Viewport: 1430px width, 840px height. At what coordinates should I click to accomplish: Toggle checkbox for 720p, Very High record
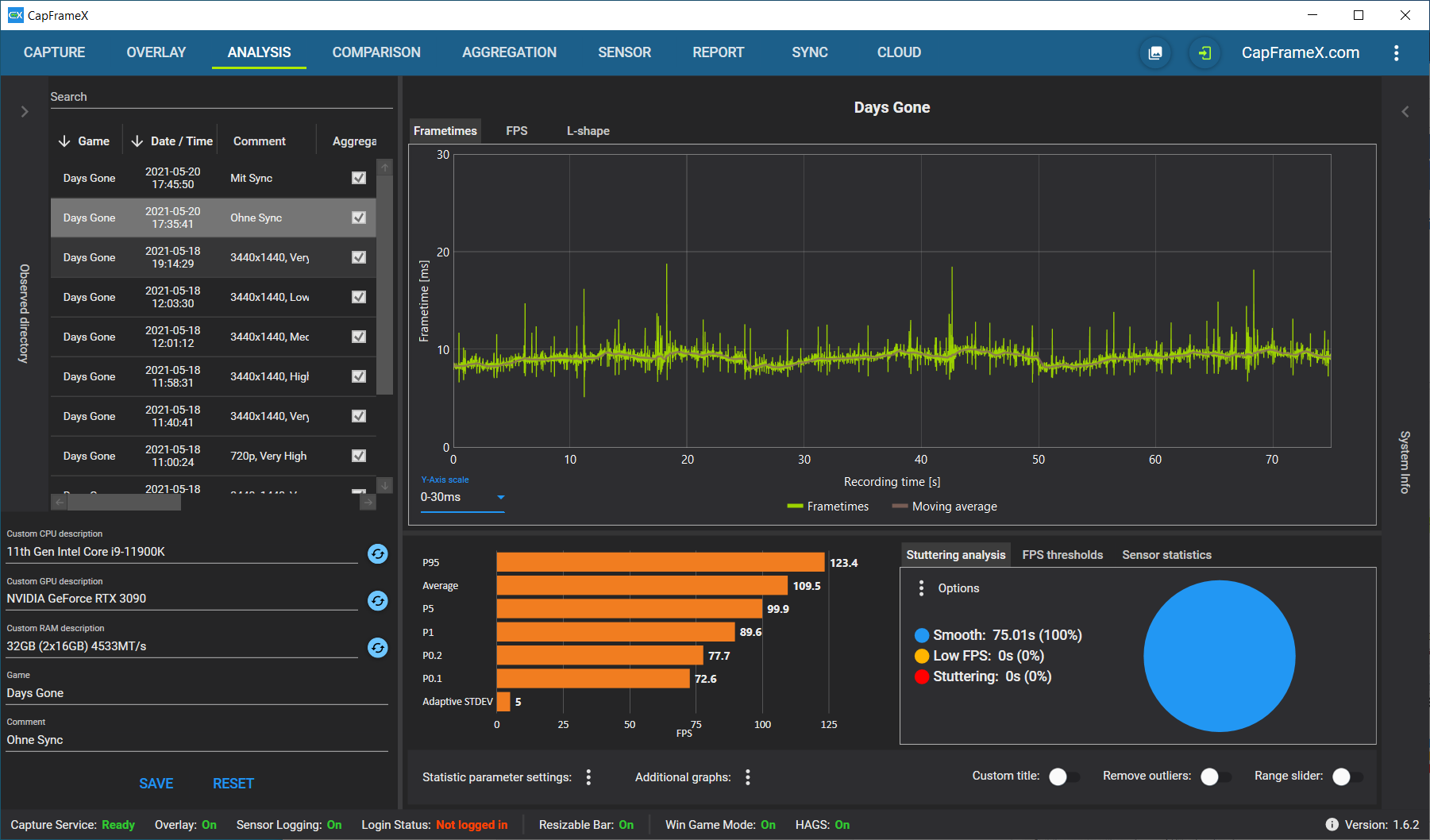click(359, 456)
